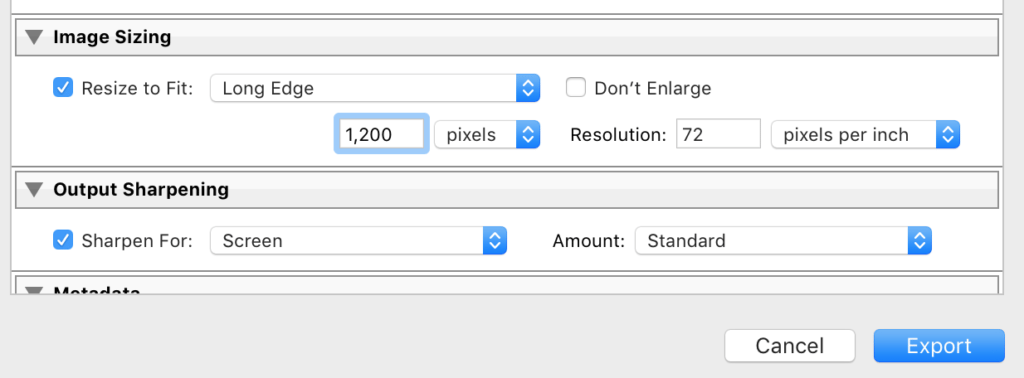Collapse the Output Sharpening section triangle
The image size is (1024, 378).
34,190
